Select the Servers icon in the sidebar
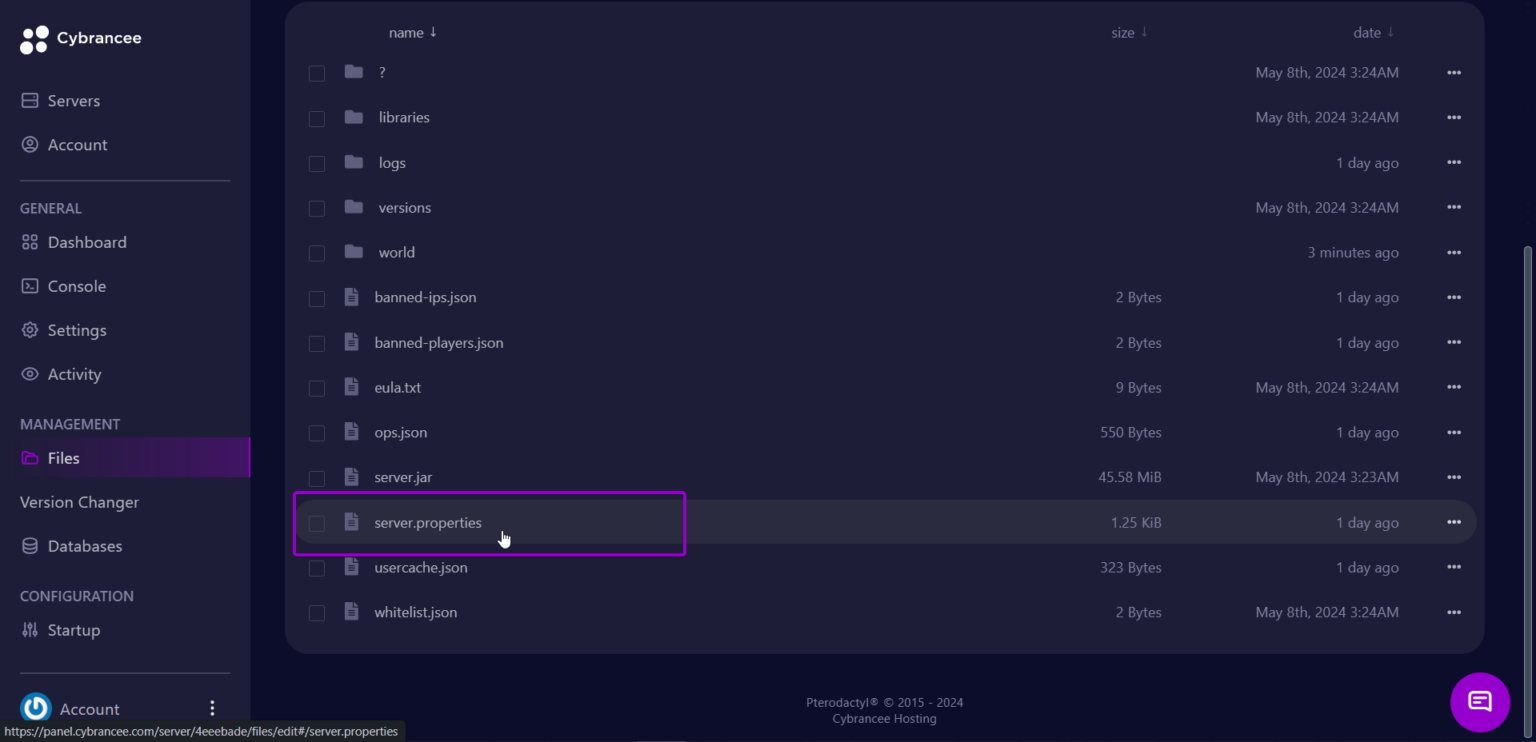The image size is (1536, 742). (30, 100)
